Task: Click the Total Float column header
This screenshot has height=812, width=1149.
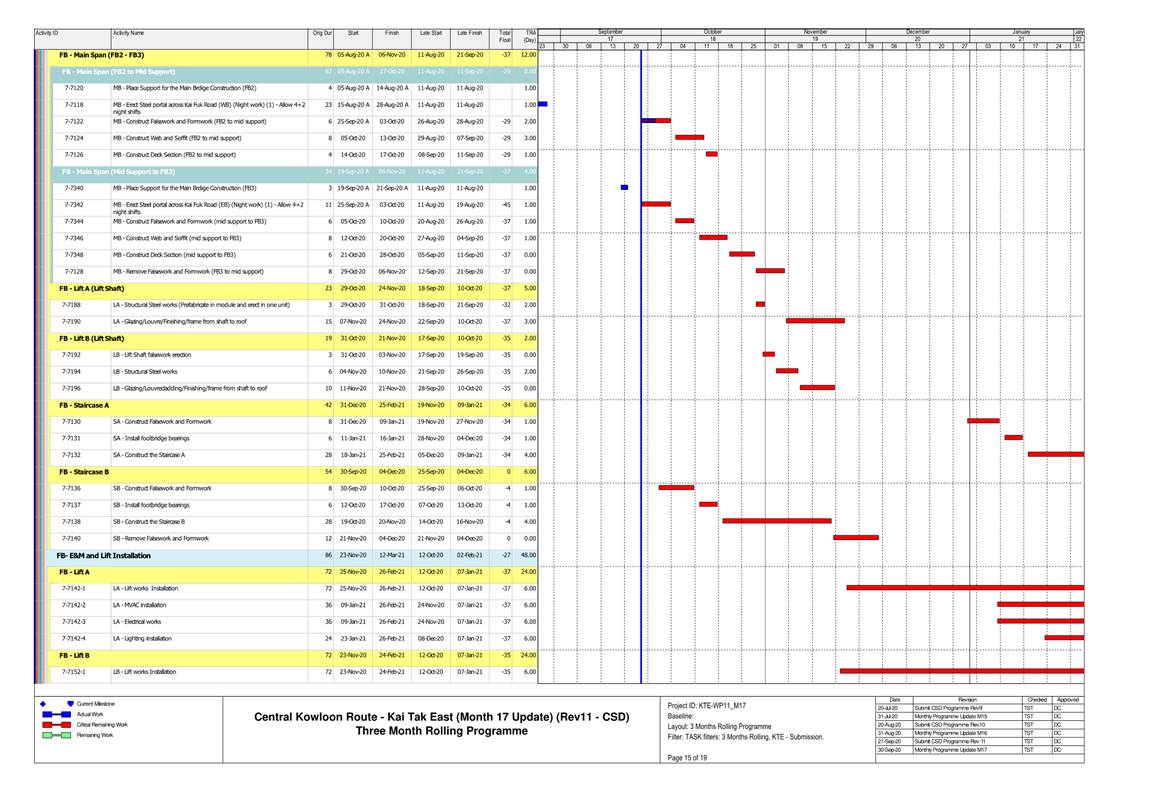Action: (505, 37)
